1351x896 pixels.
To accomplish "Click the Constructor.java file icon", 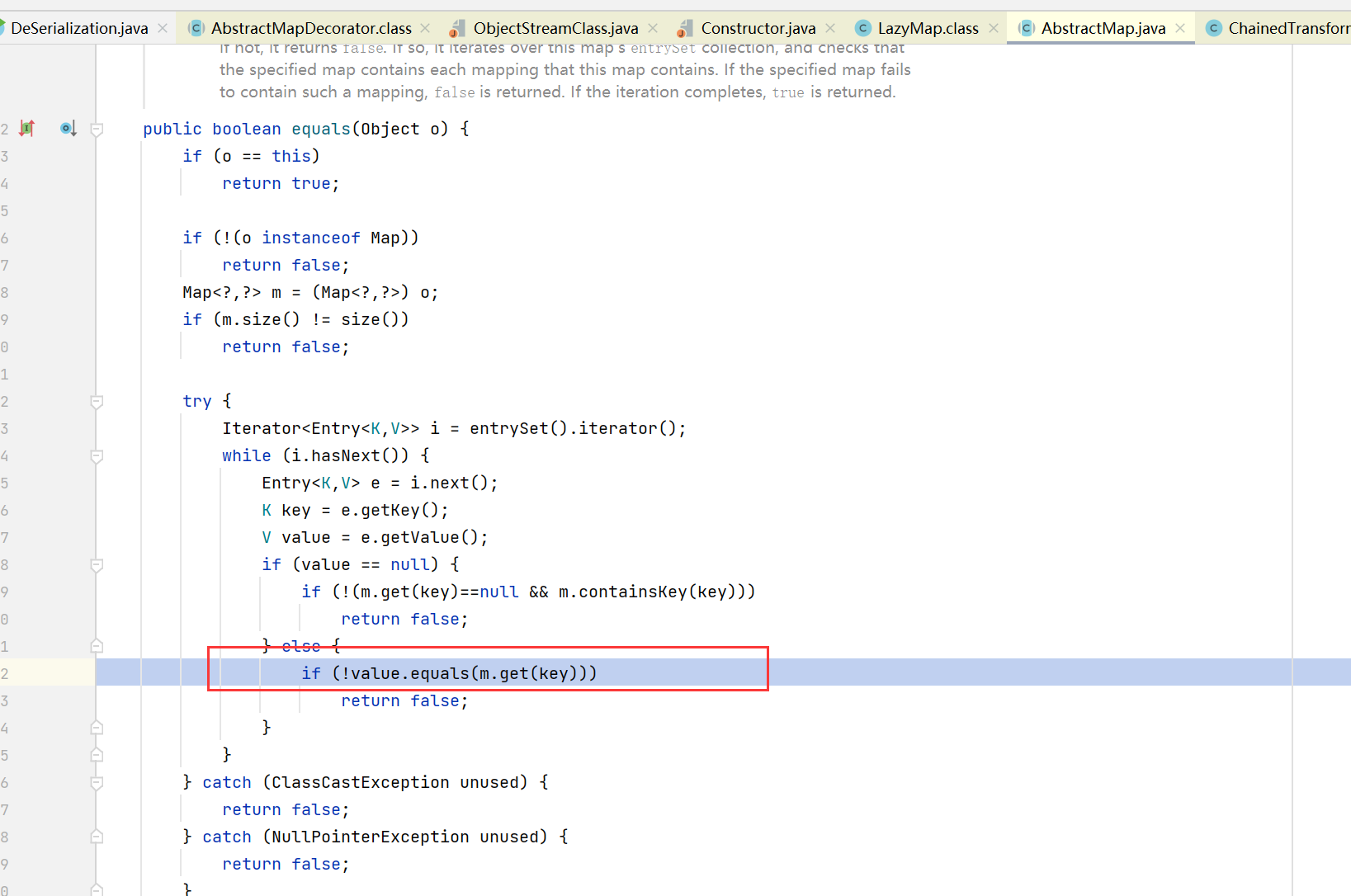I will 684,29.
